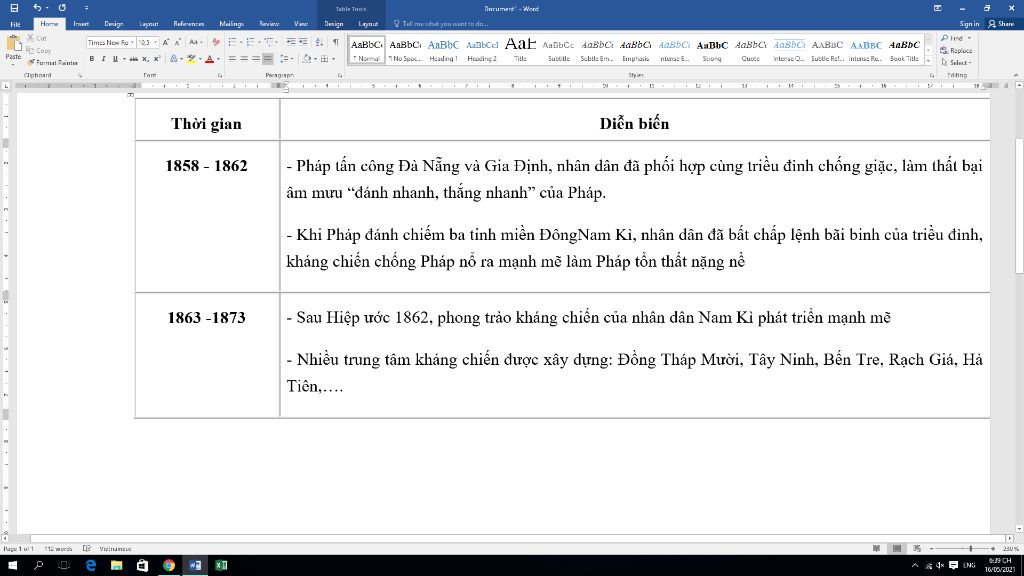1024x576 pixels.
Task: Click the Sign in link
Action: tap(969, 24)
